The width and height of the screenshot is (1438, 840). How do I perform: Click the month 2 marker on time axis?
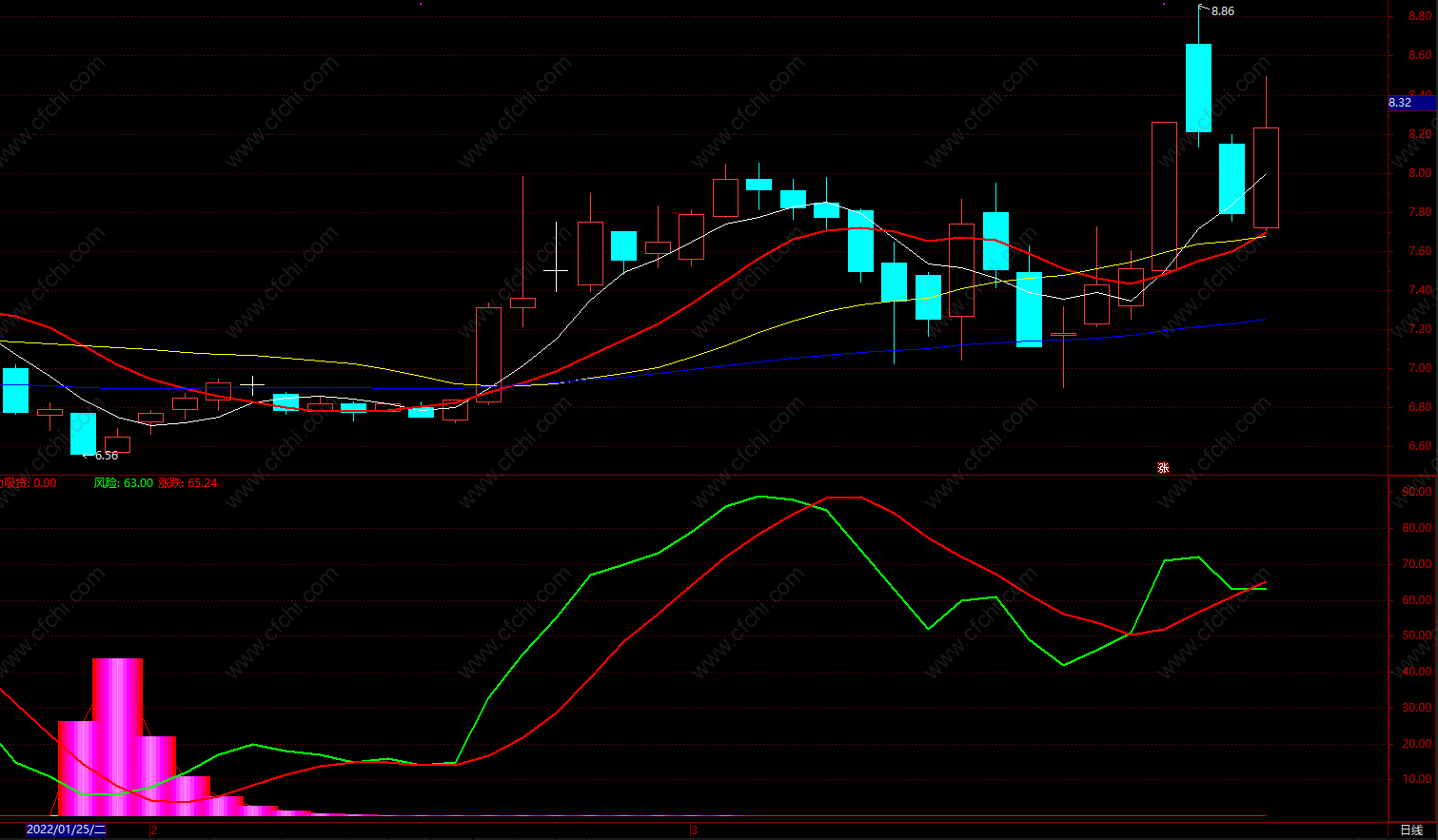point(154,830)
